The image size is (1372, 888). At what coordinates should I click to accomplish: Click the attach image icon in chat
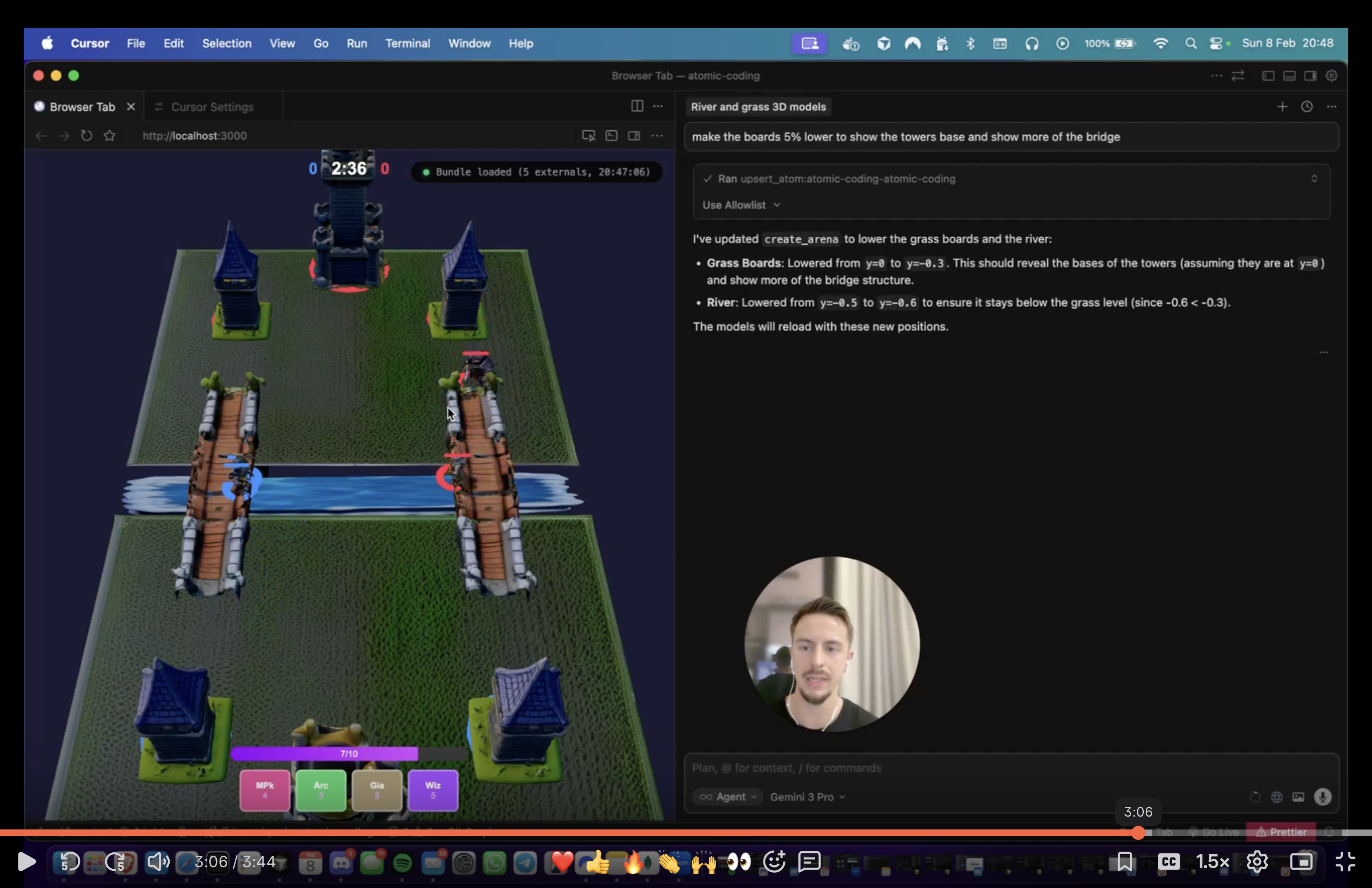pos(1298,797)
